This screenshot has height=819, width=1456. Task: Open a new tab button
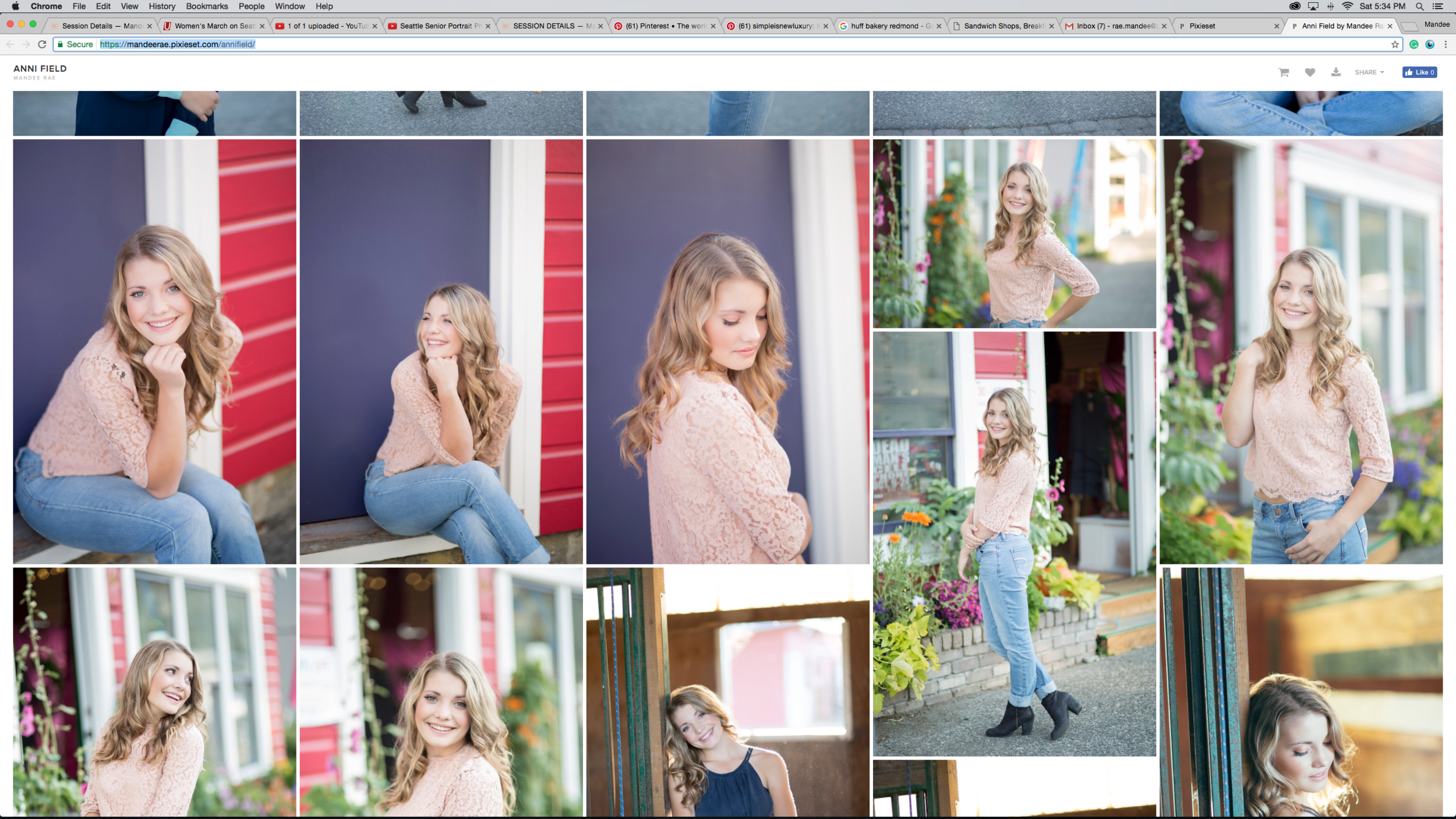(x=1408, y=26)
